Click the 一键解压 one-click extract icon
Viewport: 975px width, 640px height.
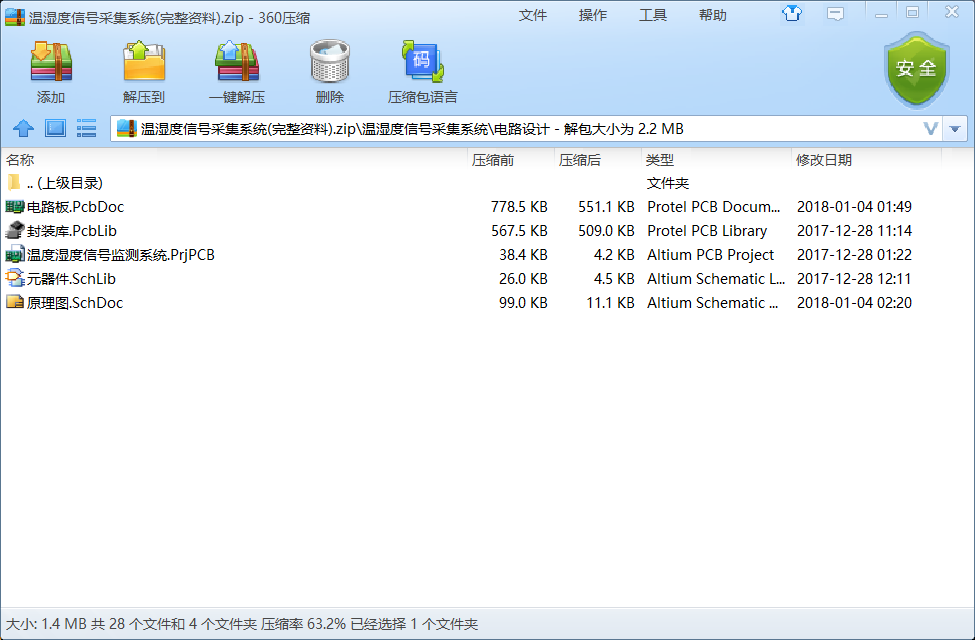pos(237,62)
